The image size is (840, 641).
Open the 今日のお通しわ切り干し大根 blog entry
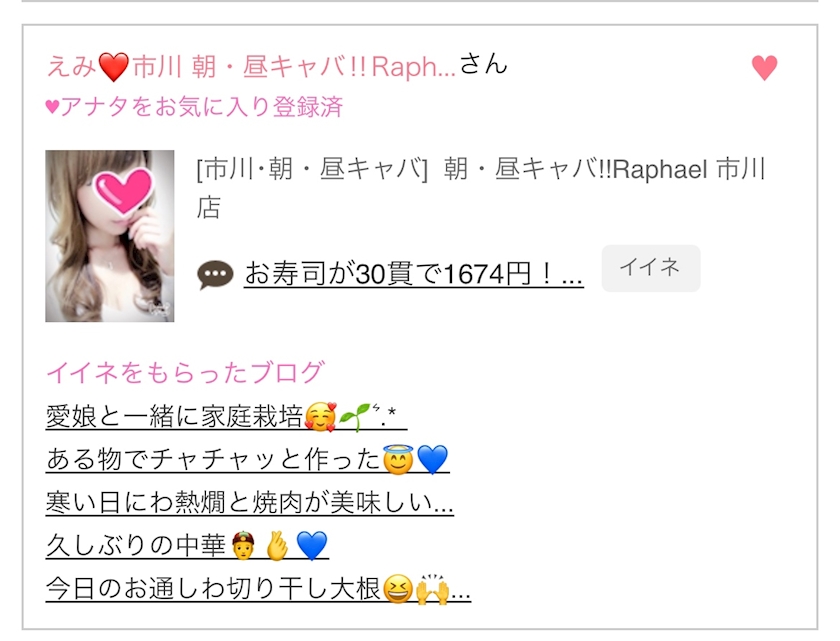[258, 589]
